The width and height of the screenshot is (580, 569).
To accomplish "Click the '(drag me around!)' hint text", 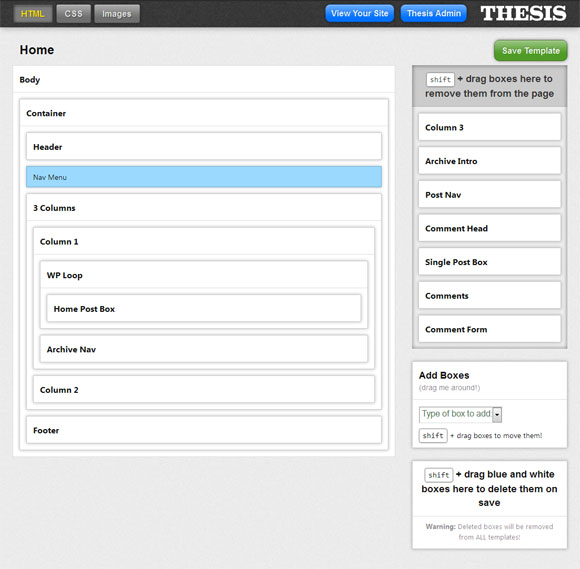I will [449, 388].
